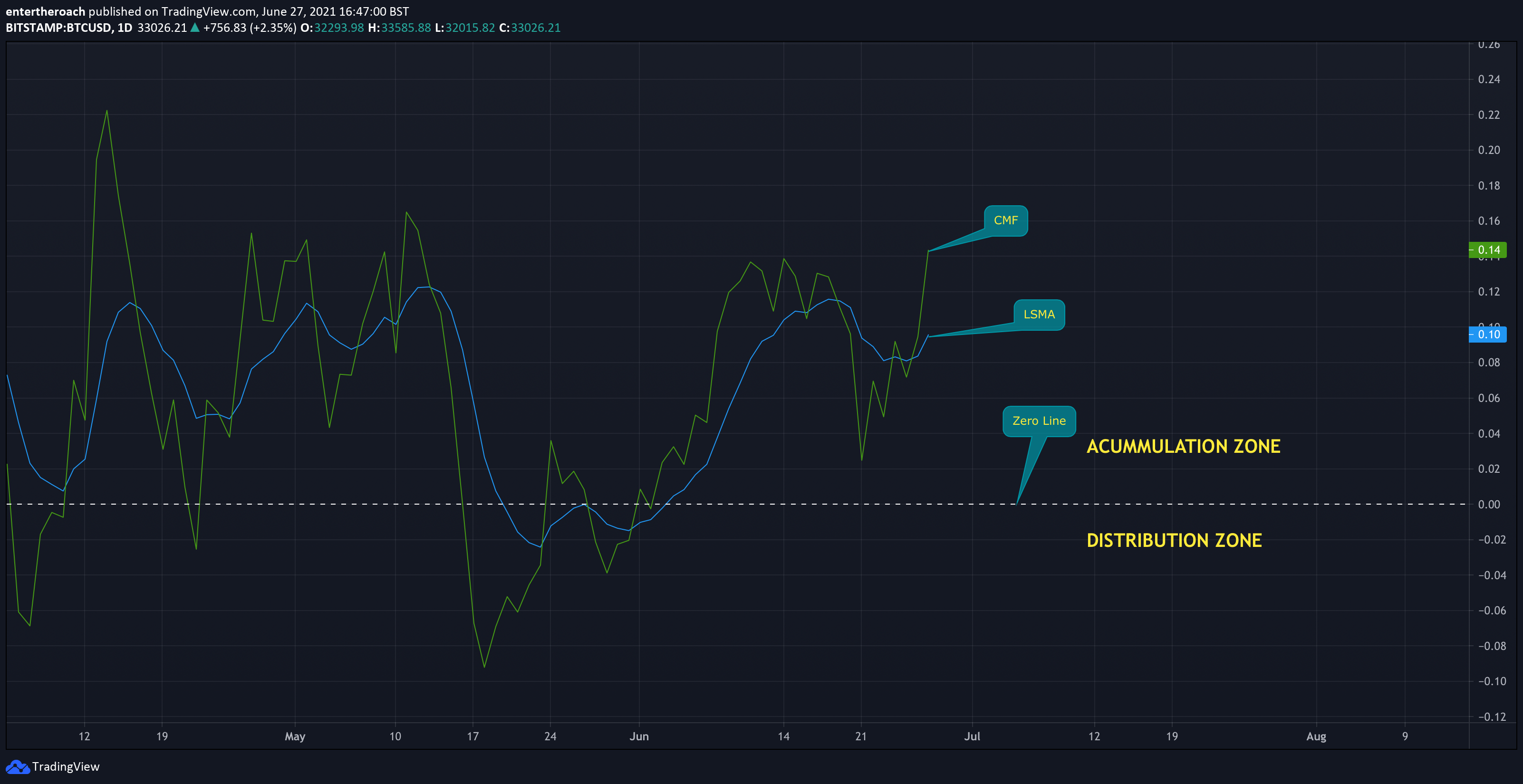This screenshot has height=784, width=1523.
Task: Click the Jun label on time axis
Action: (x=639, y=737)
